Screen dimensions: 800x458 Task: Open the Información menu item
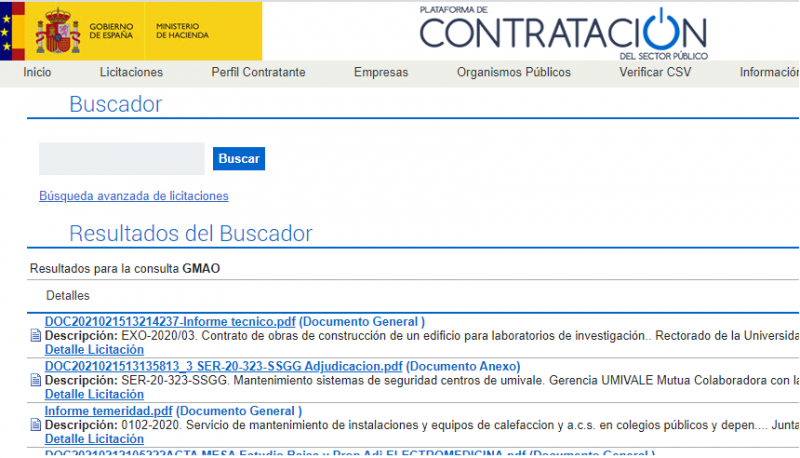click(769, 72)
